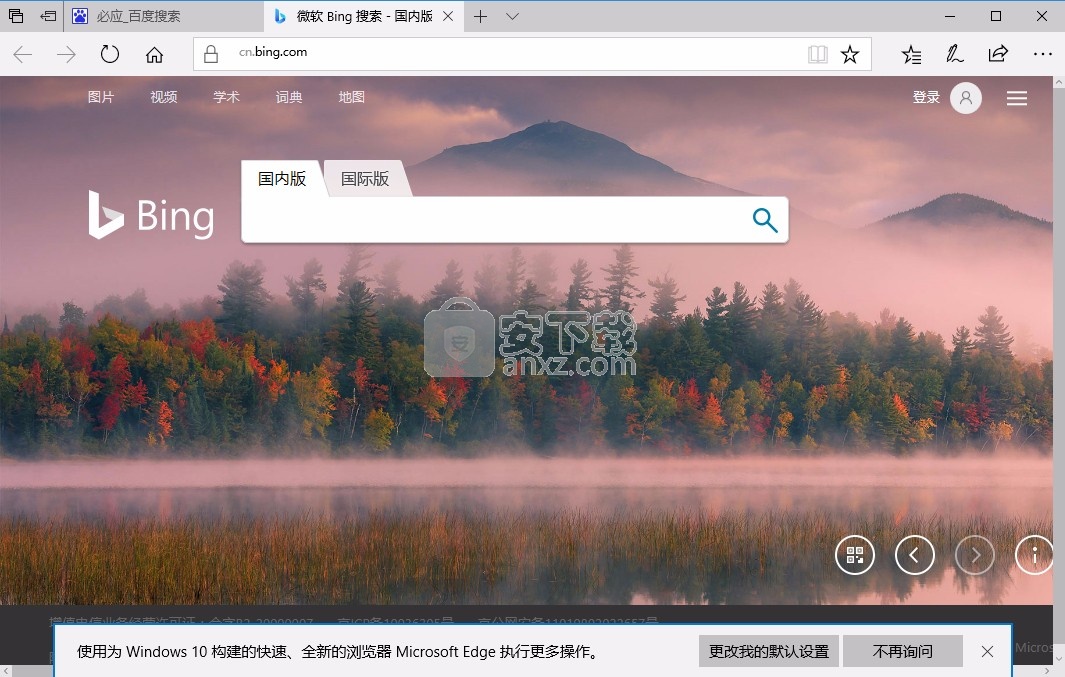Select the 国内版 search tab
This screenshot has width=1065, height=677.
tap(282, 179)
